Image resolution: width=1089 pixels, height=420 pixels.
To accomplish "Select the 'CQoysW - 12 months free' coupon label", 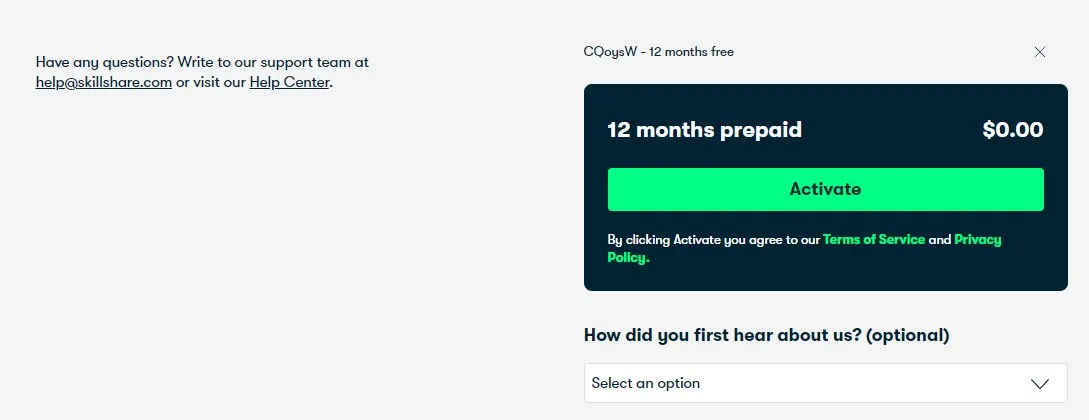I will (x=658, y=52).
